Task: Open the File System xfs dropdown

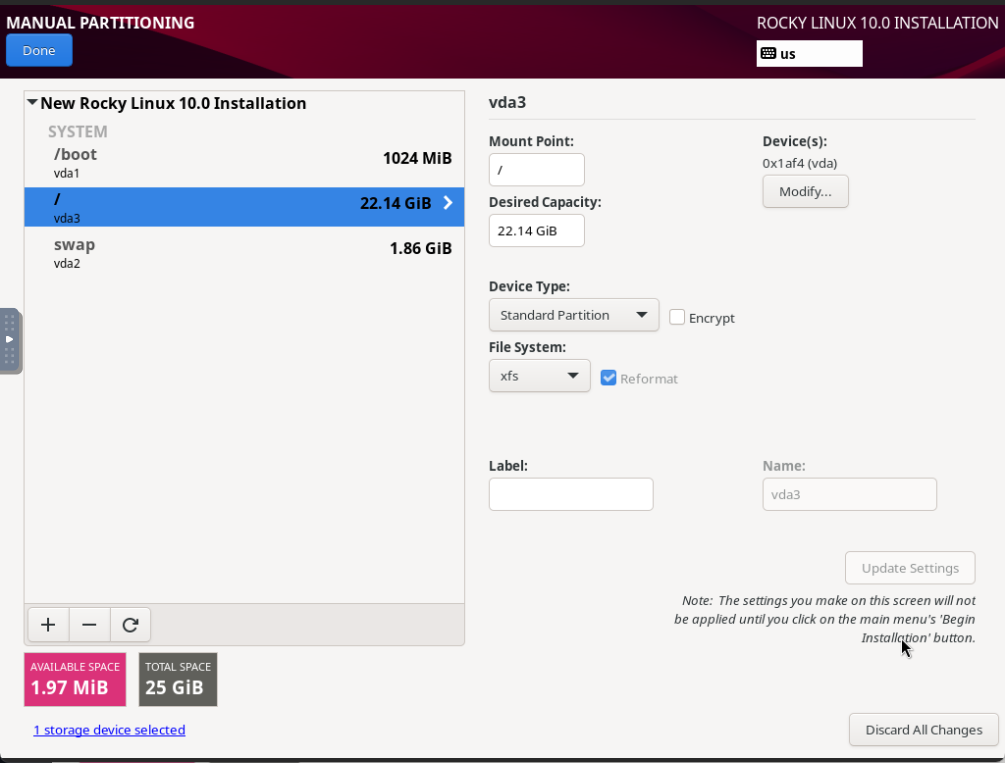Action: coord(539,376)
